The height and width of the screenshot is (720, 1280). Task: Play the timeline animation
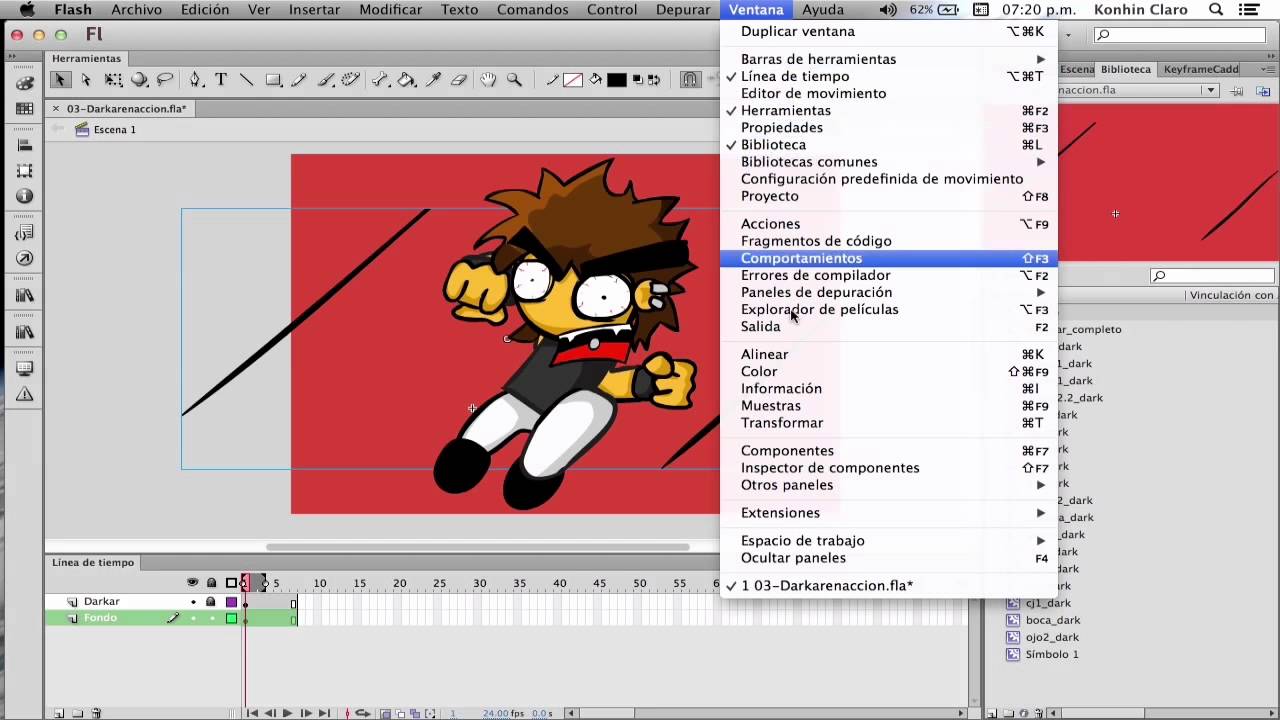coord(288,713)
